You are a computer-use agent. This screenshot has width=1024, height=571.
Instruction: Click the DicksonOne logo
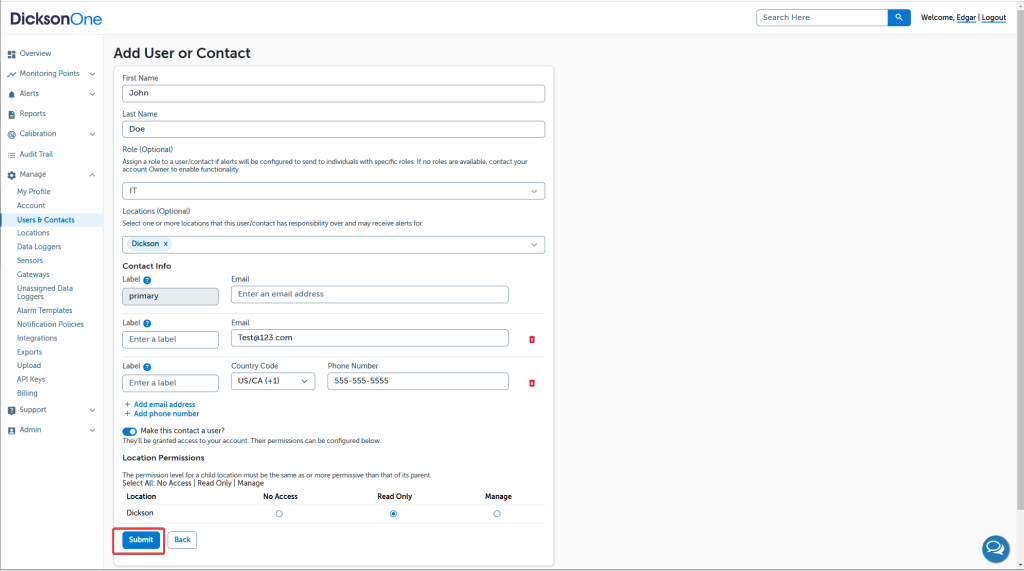pos(56,19)
